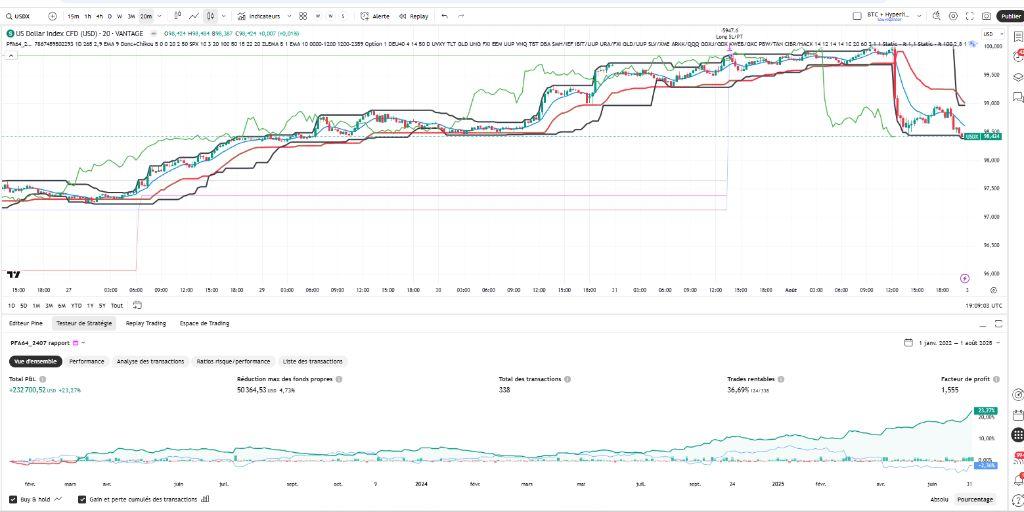Open the quick search icon
The image size is (1024, 512).
(936, 16)
